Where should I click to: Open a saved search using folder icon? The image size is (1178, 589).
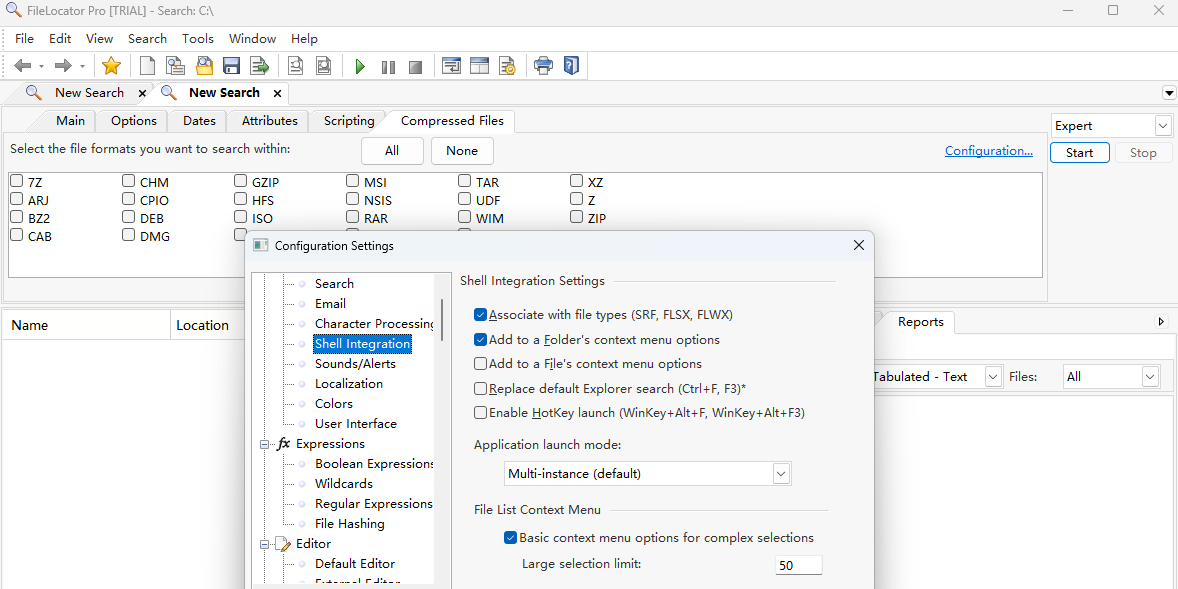click(x=204, y=65)
